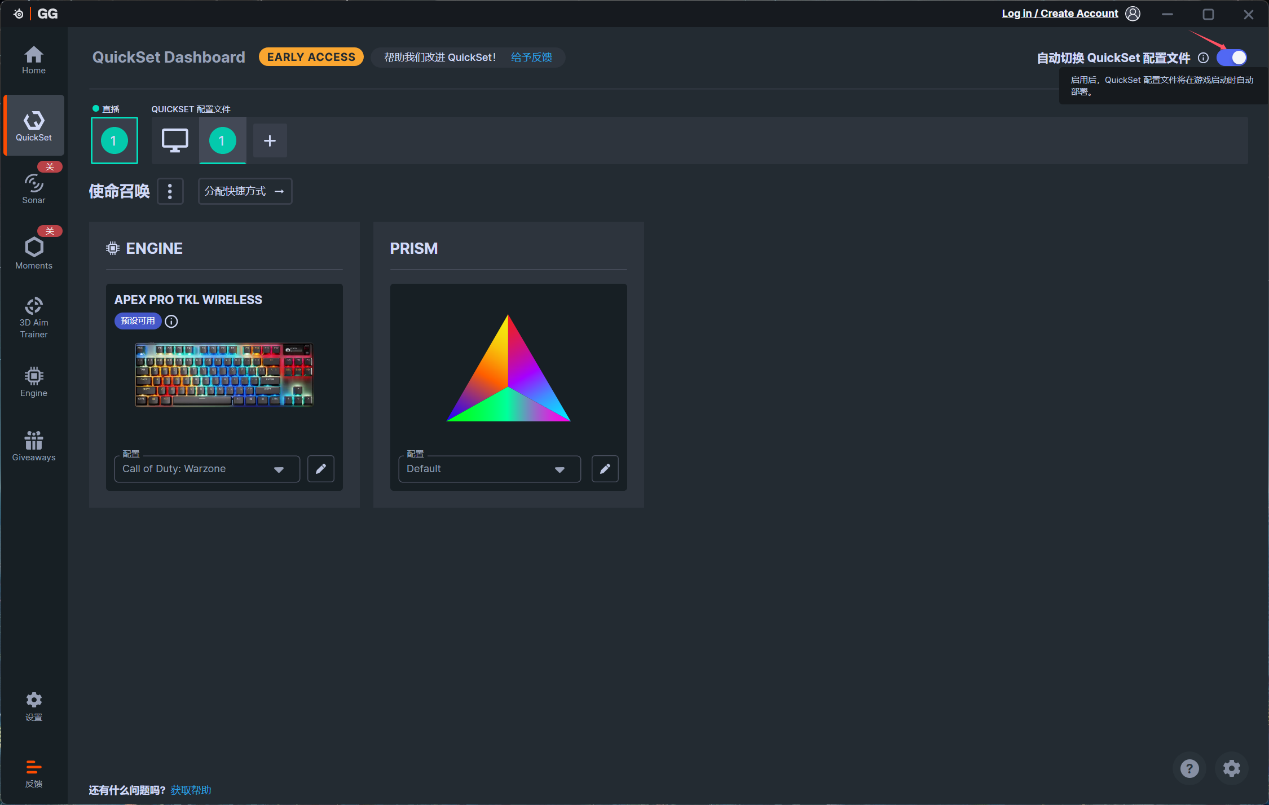Click the pencil edit icon in PRISM card
The width and height of the screenshot is (1269, 805).
tap(605, 469)
